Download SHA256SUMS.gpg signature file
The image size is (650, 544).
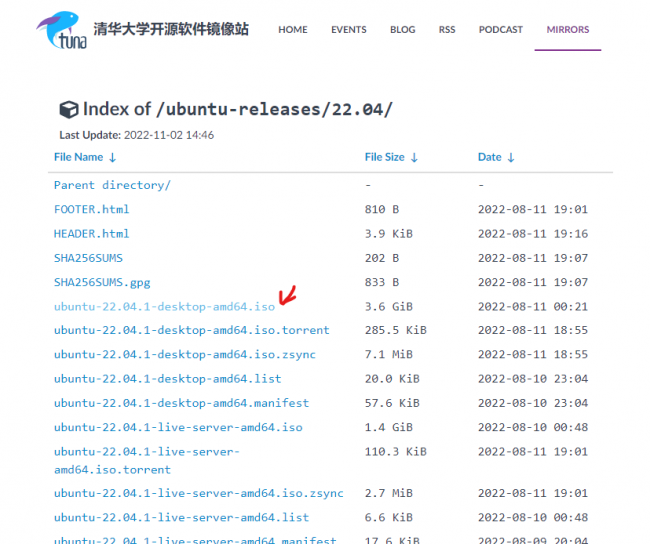click(102, 282)
